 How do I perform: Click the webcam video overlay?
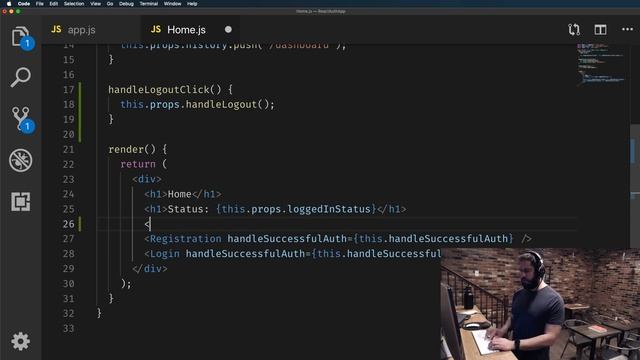pyautogui.click(x=540, y=304)
